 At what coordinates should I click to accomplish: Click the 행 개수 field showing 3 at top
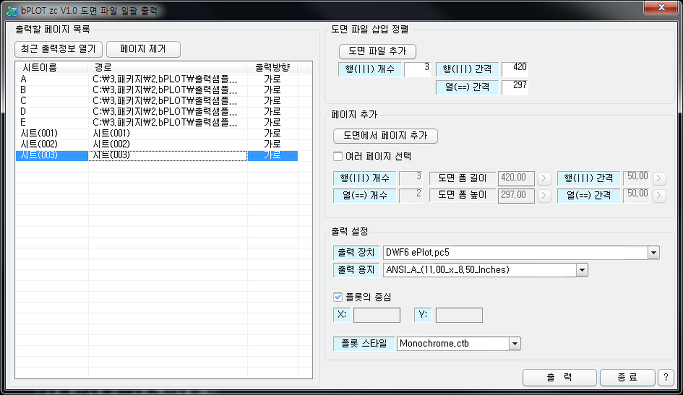pos(417,69)
